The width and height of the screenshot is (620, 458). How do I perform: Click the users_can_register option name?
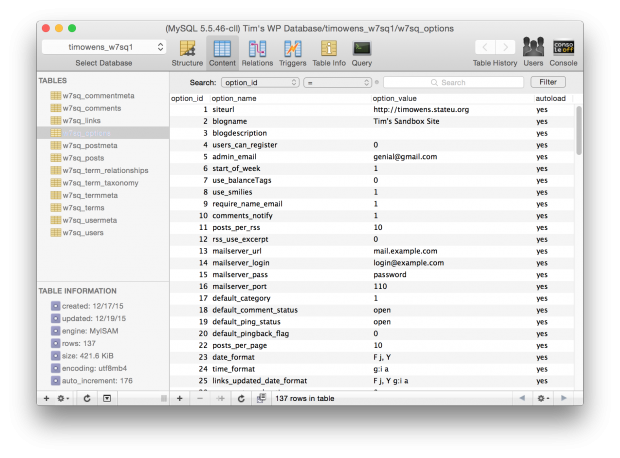[x=245, y=145]
